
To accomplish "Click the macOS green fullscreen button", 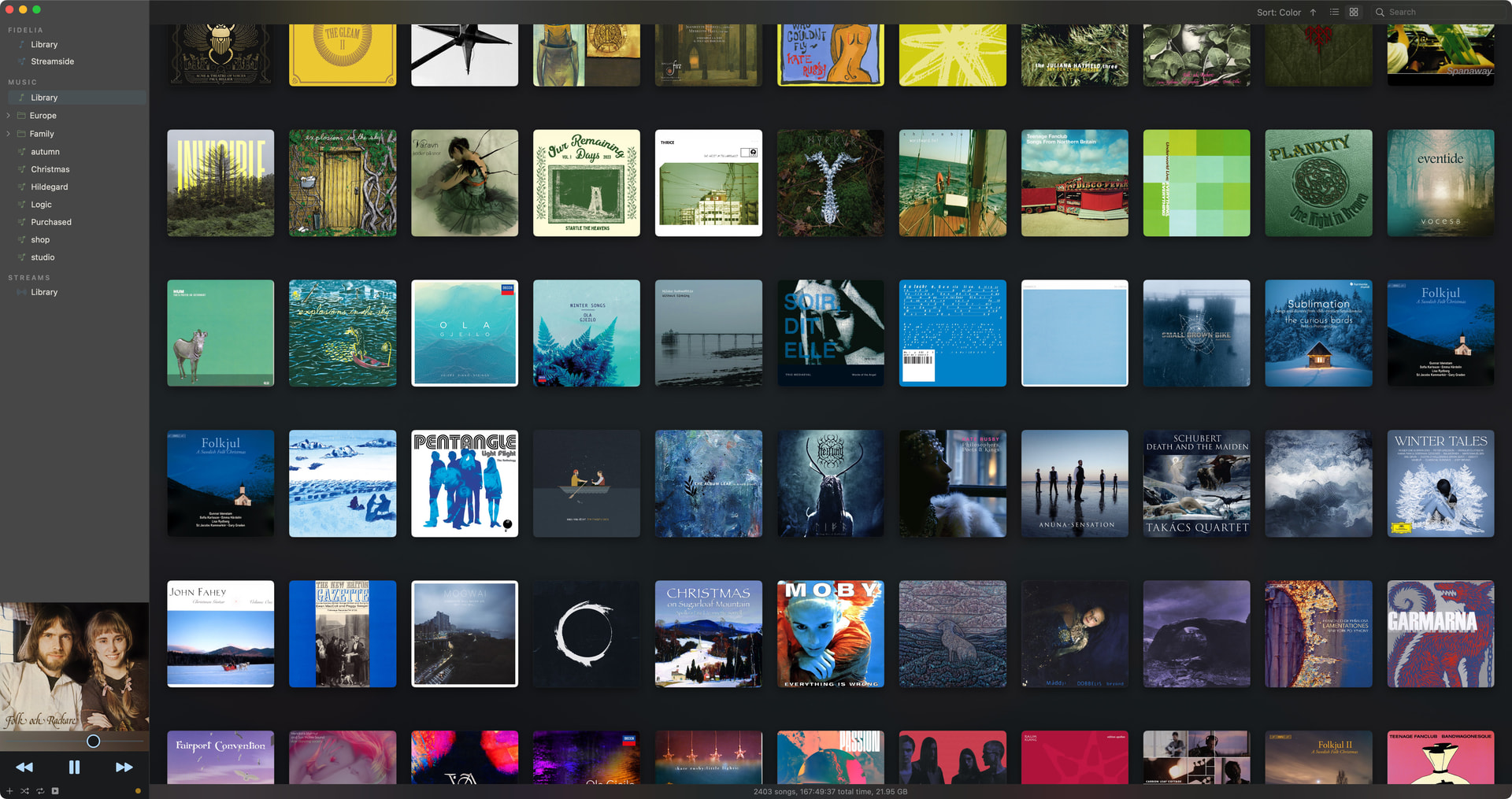I will tap(36, 9).
